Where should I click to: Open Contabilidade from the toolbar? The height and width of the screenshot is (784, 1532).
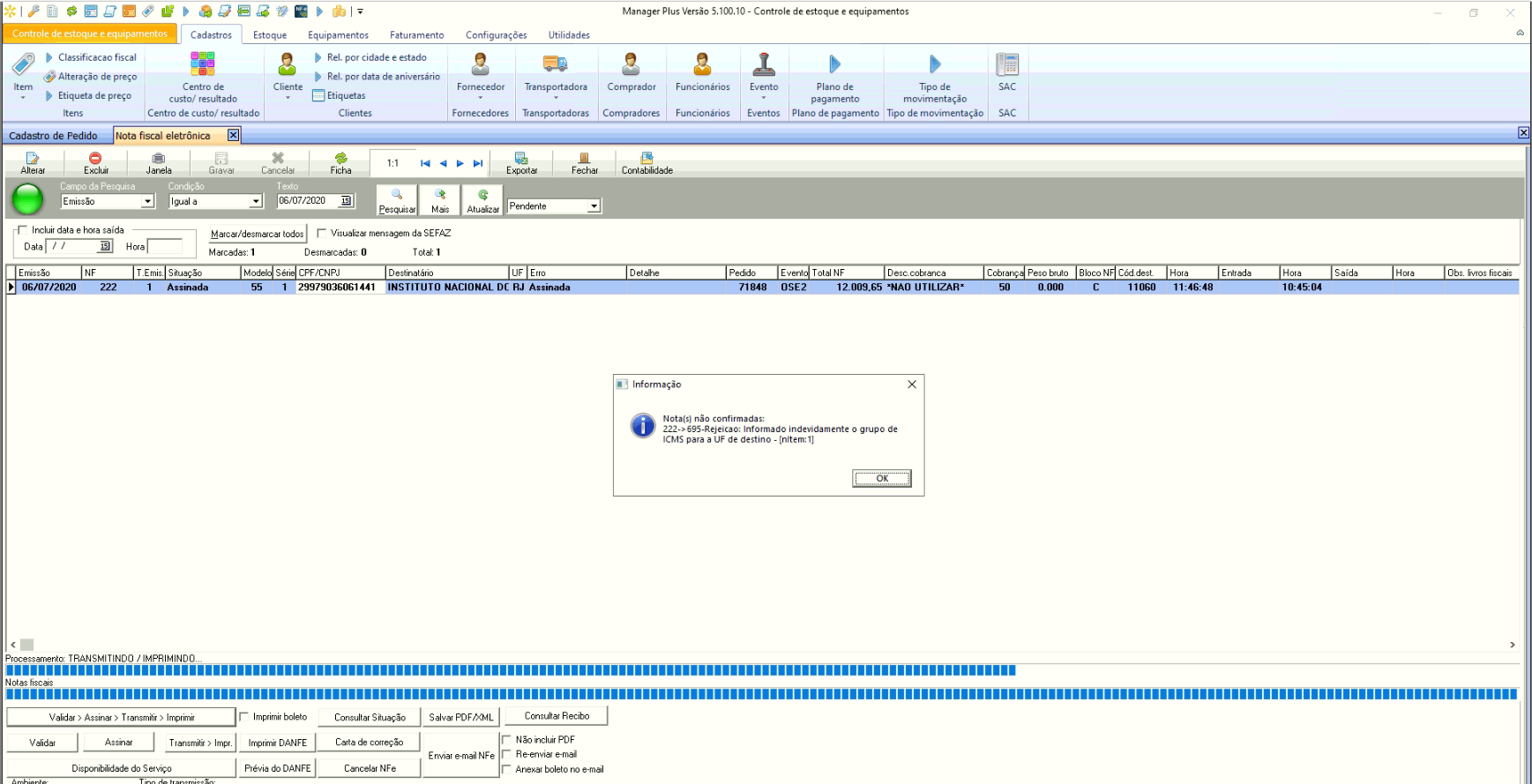pos(646,159)
